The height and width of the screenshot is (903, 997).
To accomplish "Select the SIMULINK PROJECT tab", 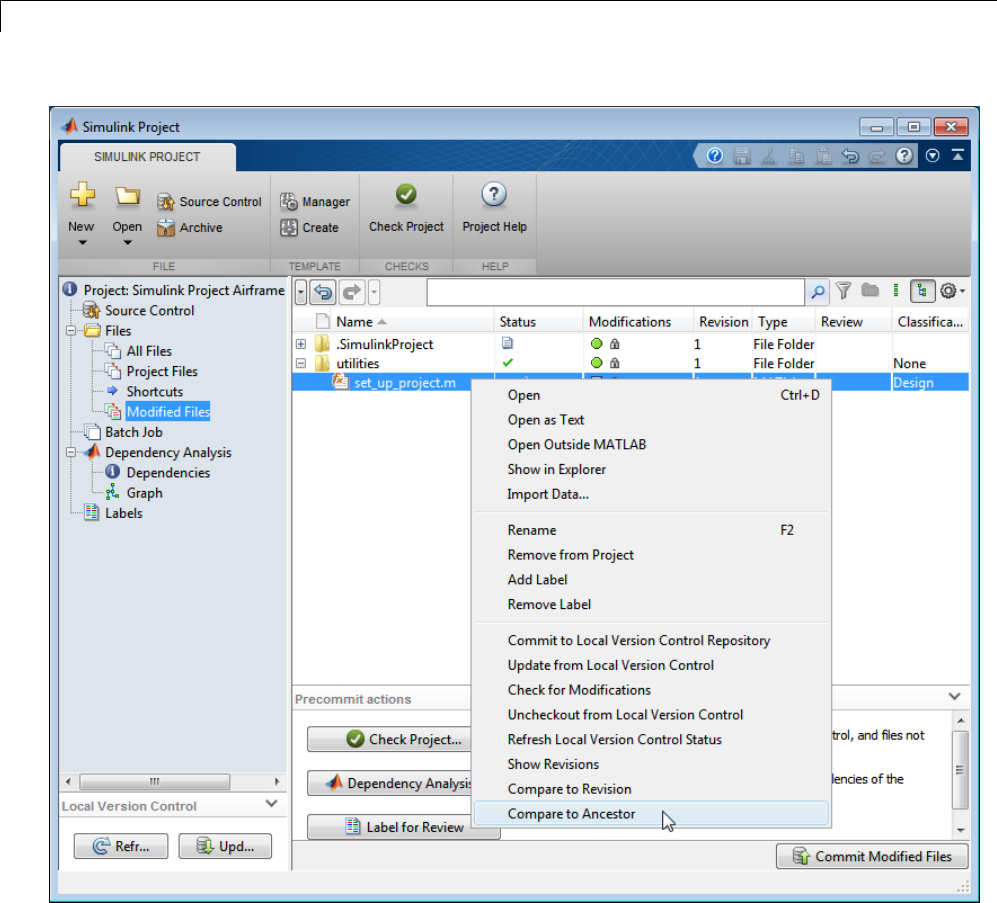I will [147, 157].
